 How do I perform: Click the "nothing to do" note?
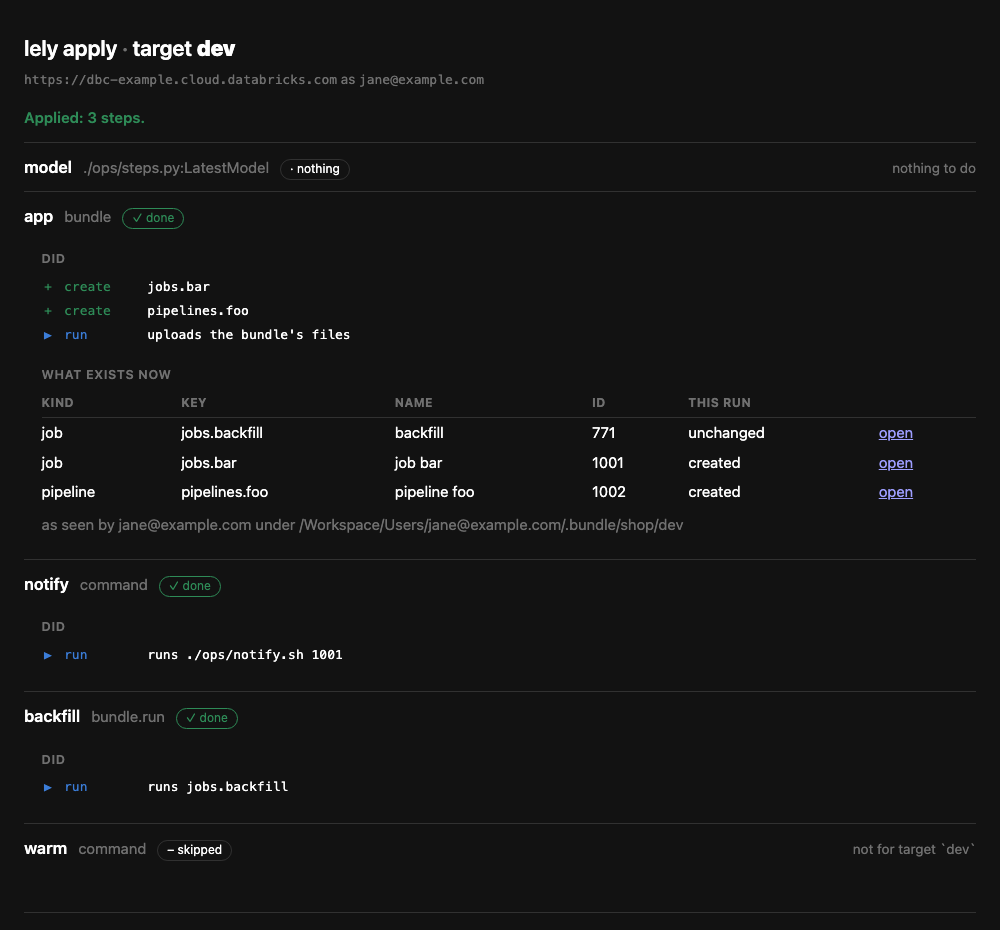click(934, 168)
